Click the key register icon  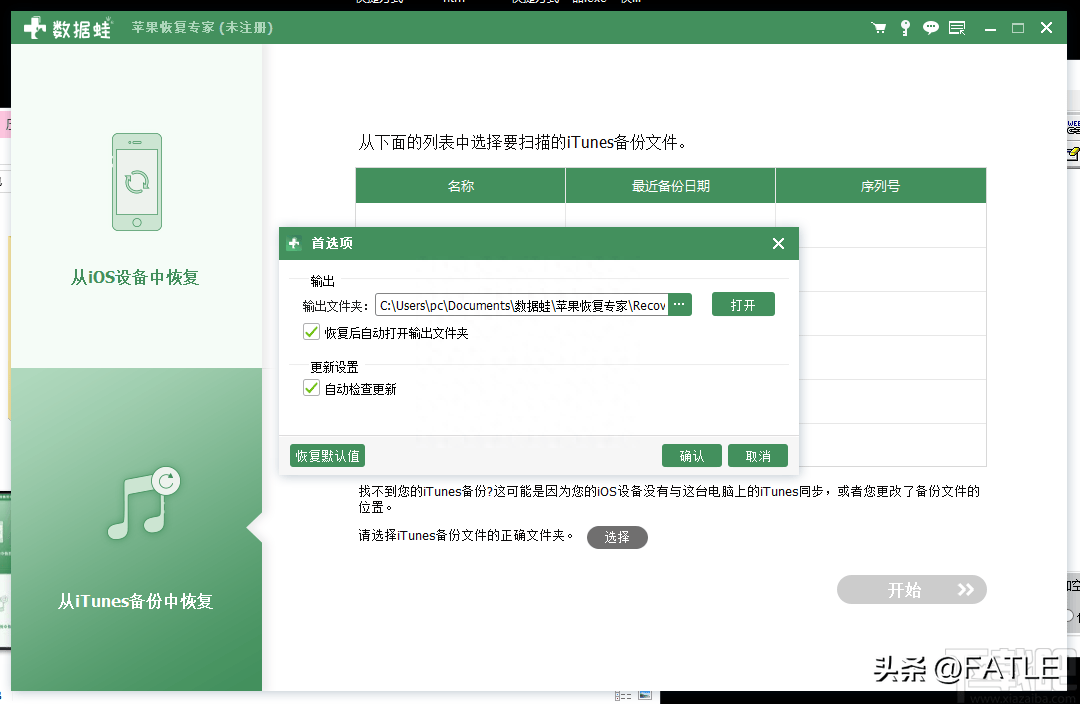[905, 28]
